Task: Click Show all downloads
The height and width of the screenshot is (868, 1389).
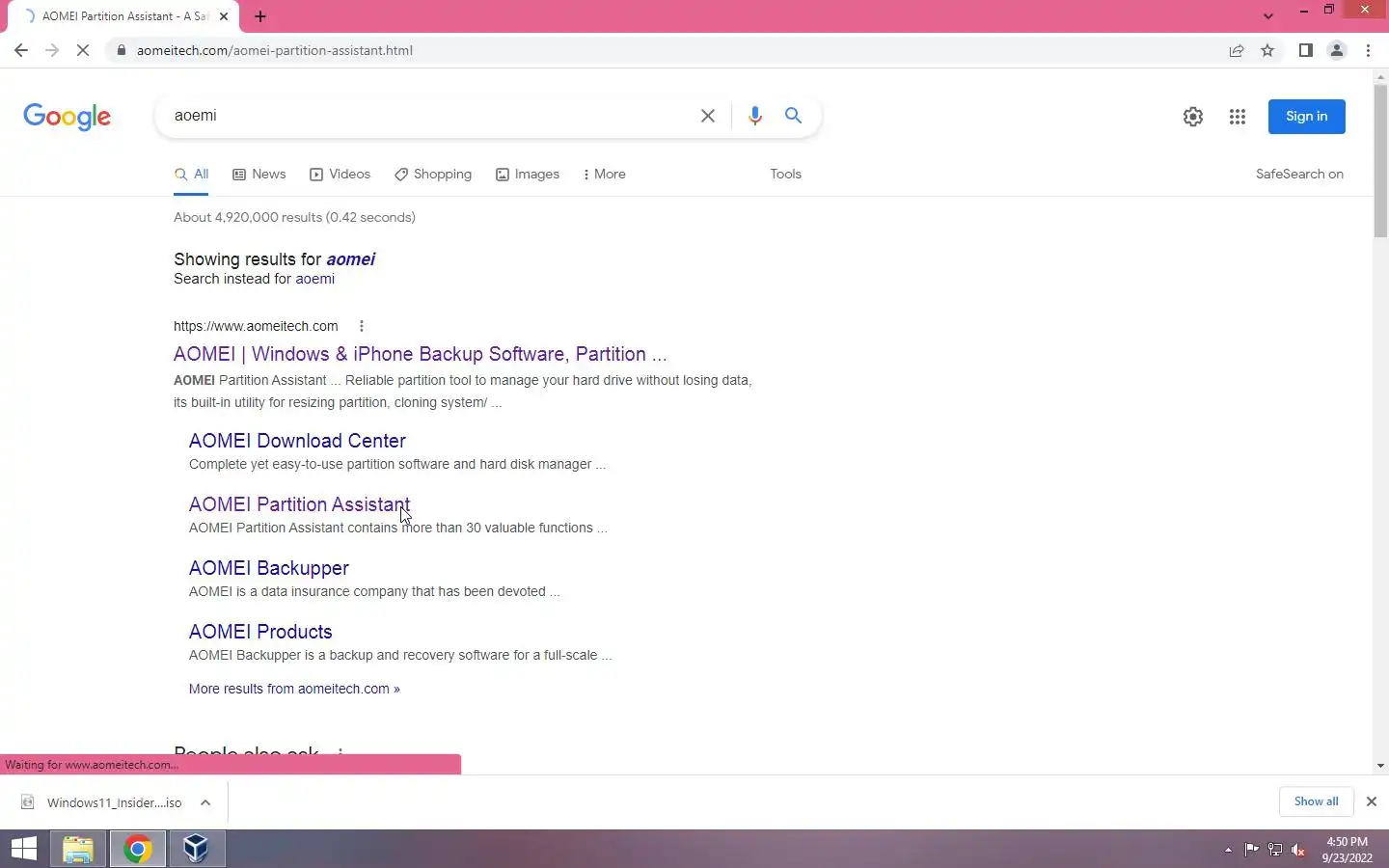Action: 1316,801
